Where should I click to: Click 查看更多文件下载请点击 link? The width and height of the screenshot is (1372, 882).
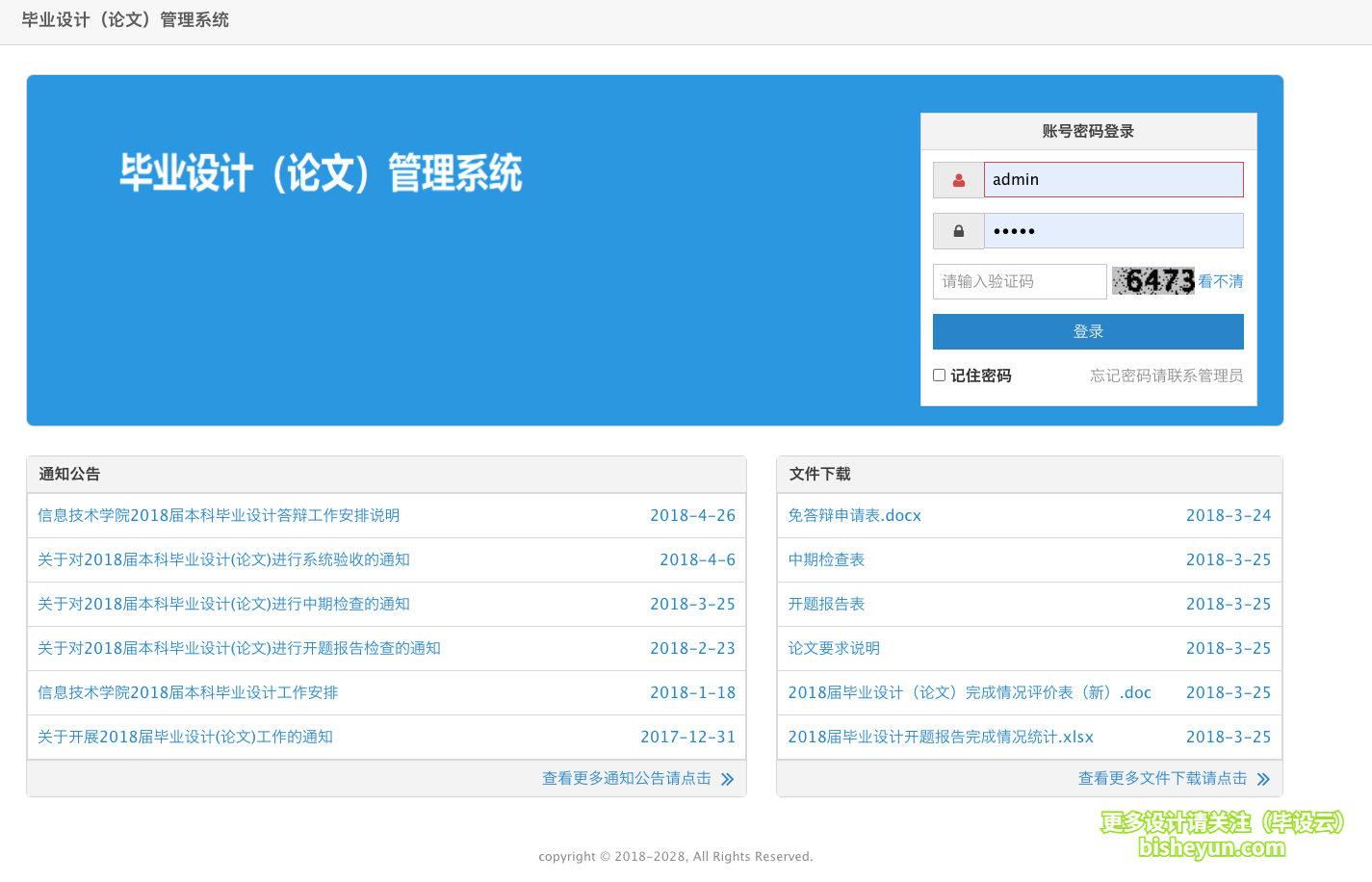pyautogui.click(x=1162, y=778)
